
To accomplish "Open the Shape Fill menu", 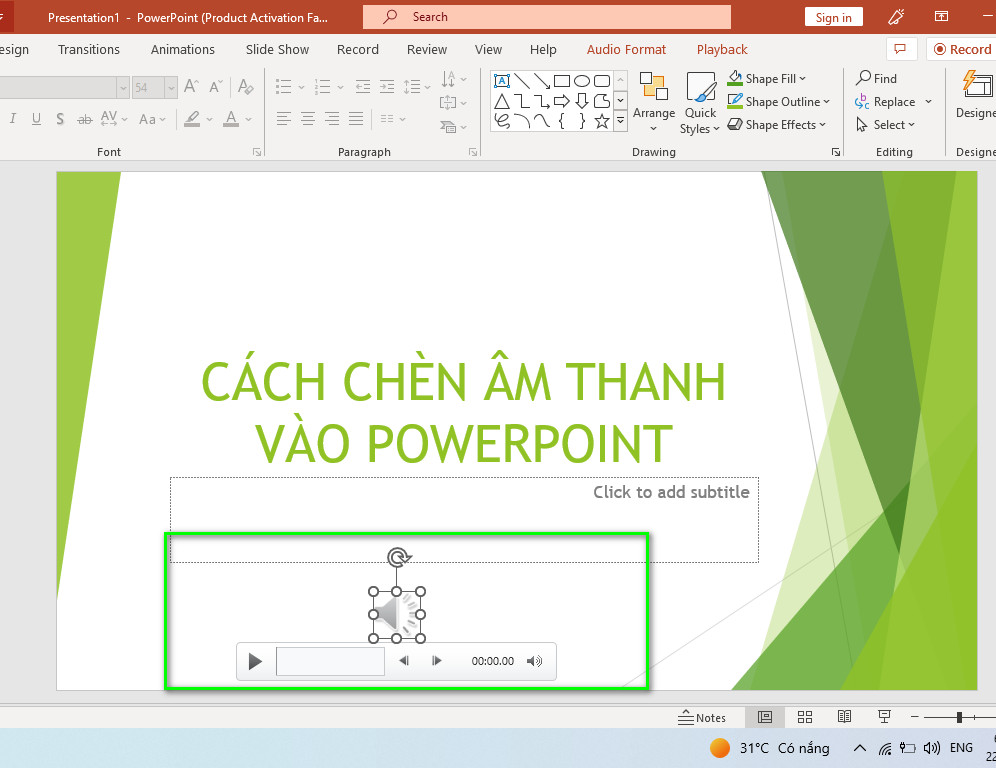I will pos(767,78).
